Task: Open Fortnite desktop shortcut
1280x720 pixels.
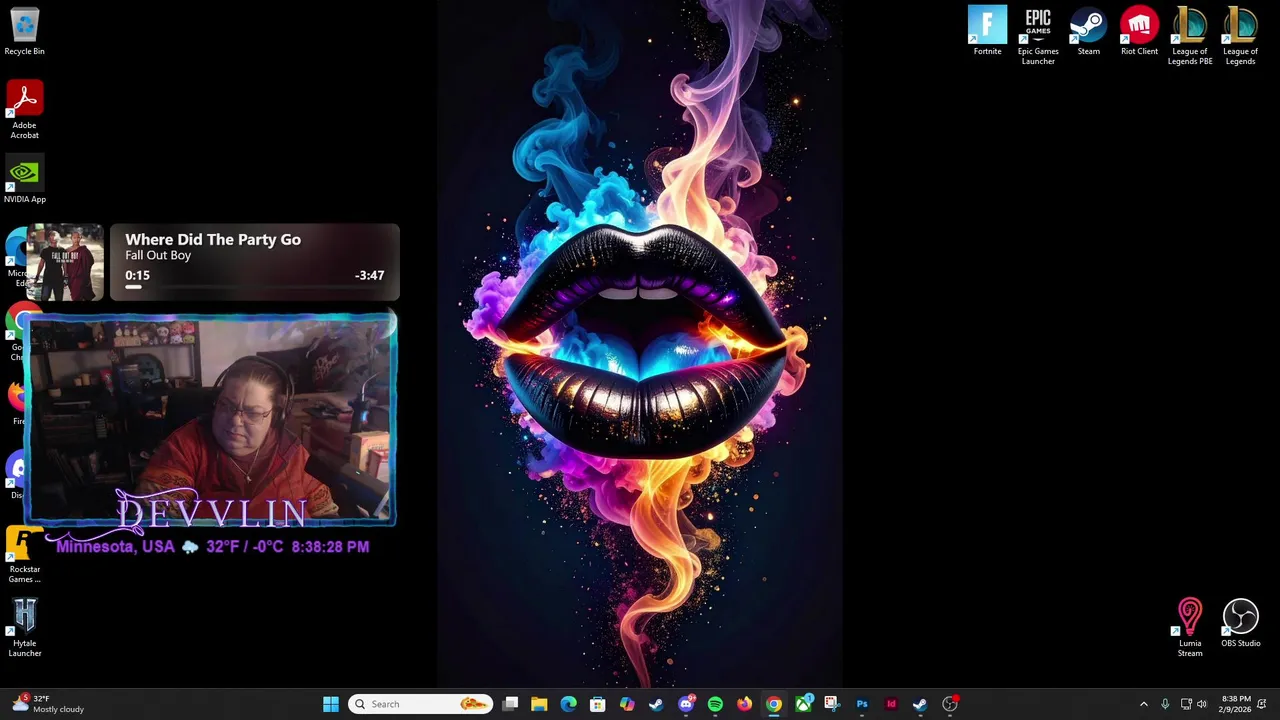Action: (x=987, y=32)
